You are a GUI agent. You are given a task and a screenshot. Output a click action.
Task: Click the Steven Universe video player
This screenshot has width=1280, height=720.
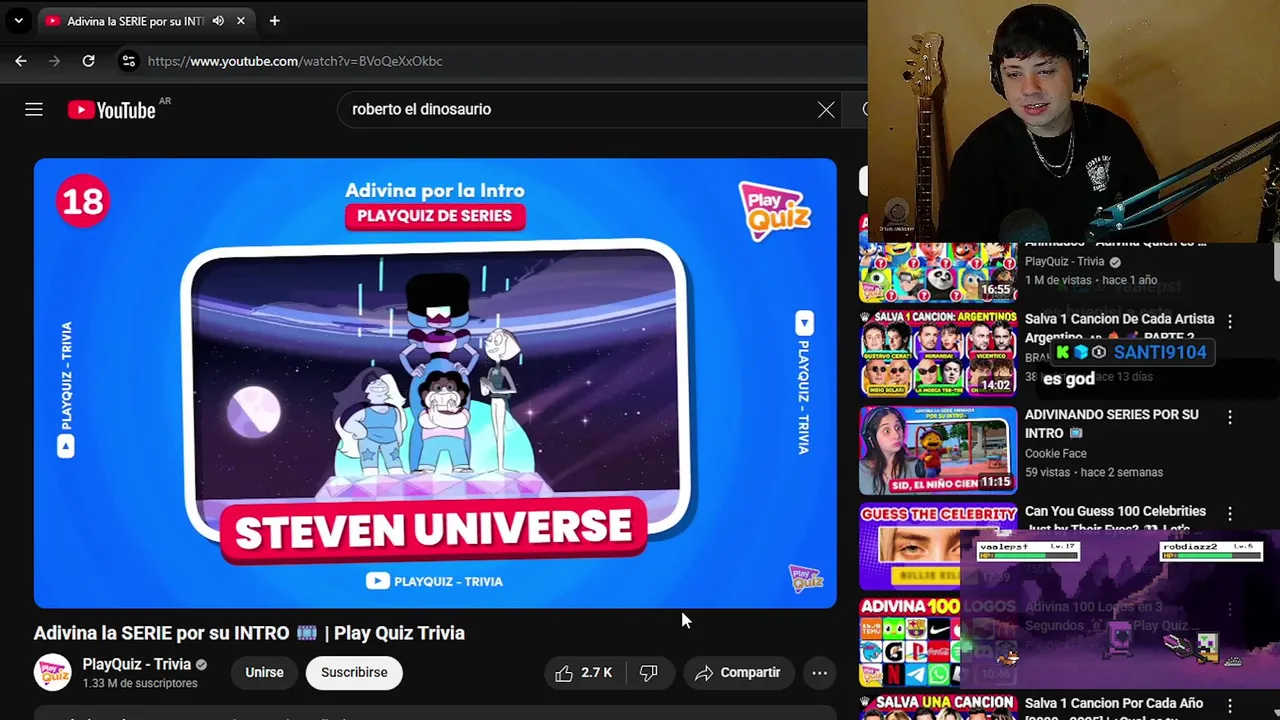(x=435, y=383)
